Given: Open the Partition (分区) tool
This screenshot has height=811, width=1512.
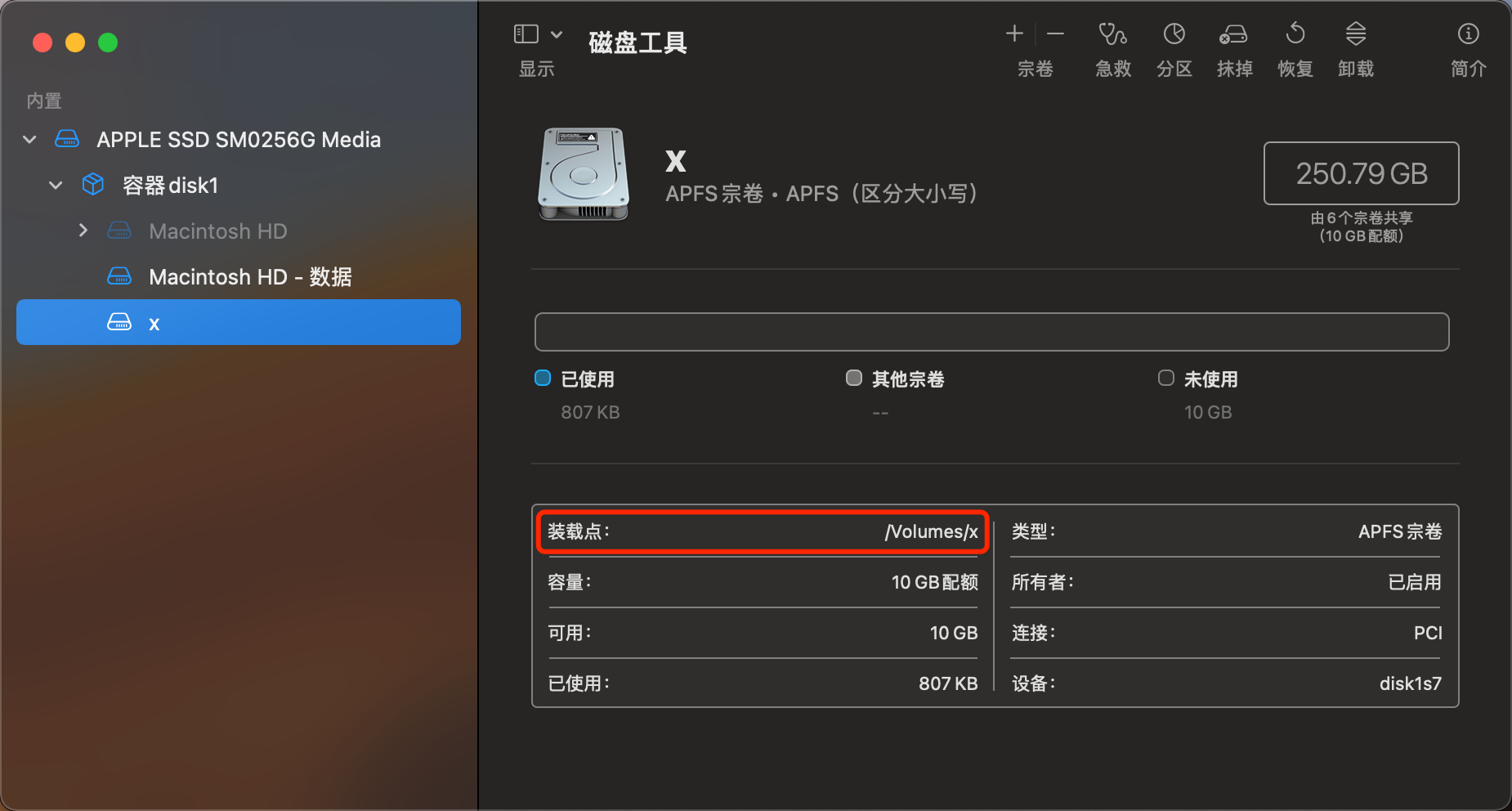Looking at the screenshot, I should click(x=1174, y=34).
